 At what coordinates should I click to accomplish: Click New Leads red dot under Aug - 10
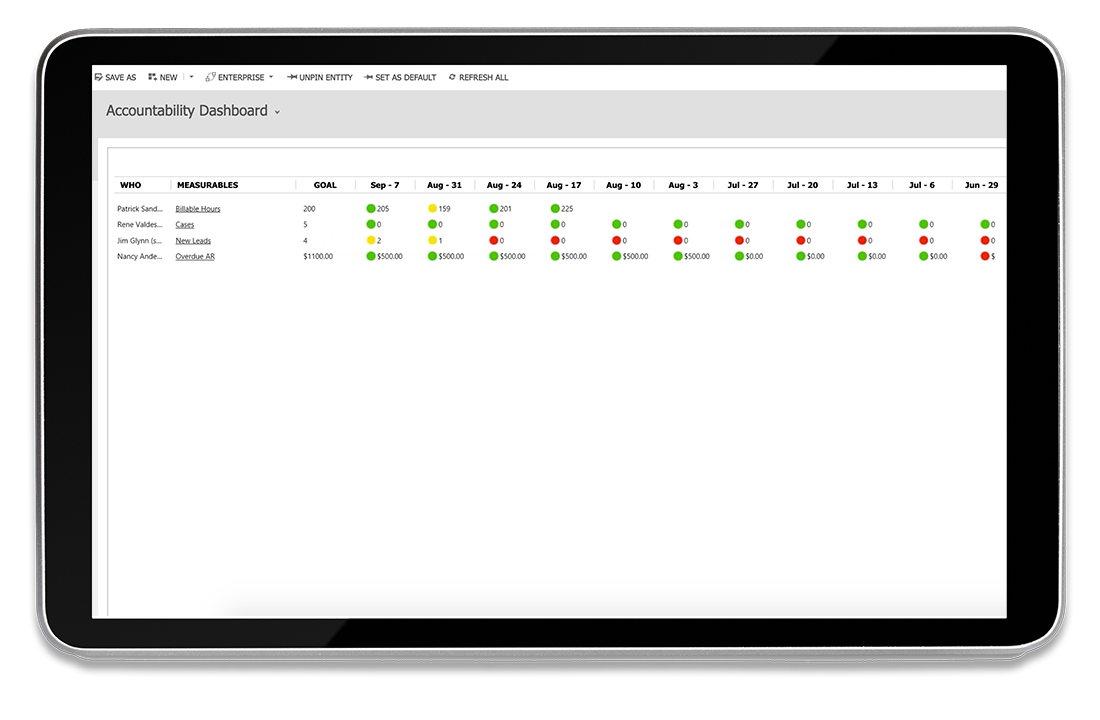tap(617, 240)
